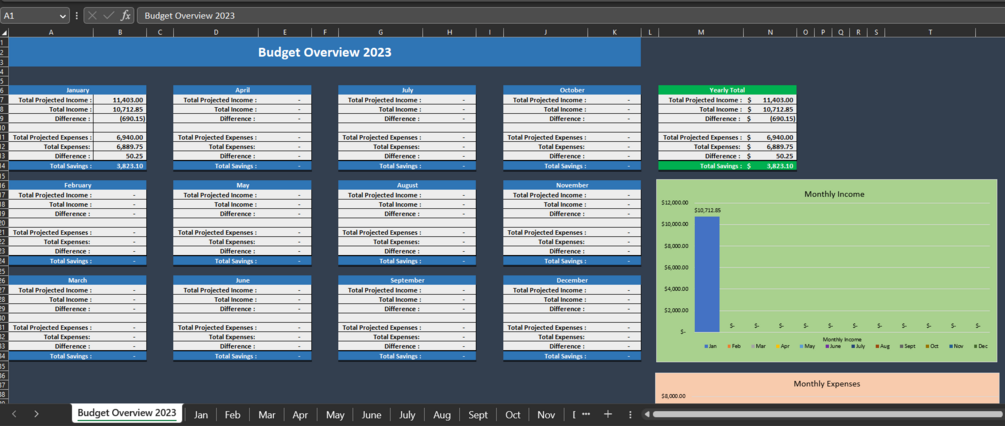
Task: Add a new sheet with plus icon
Action: (x=608, y=414)
